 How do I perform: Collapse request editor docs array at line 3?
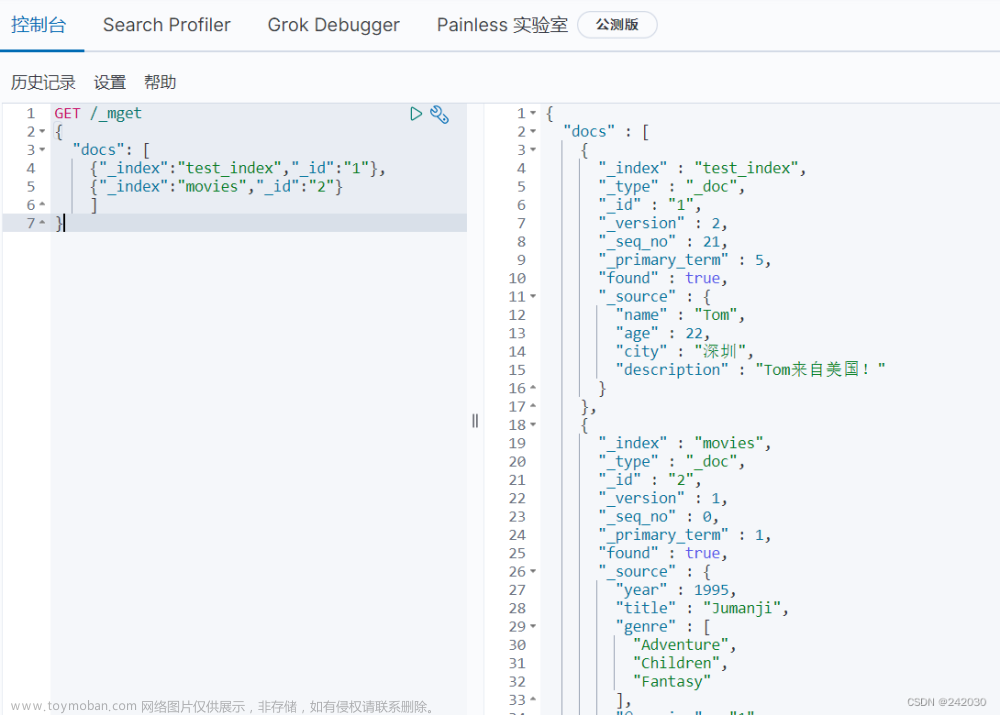click(42, 150)
